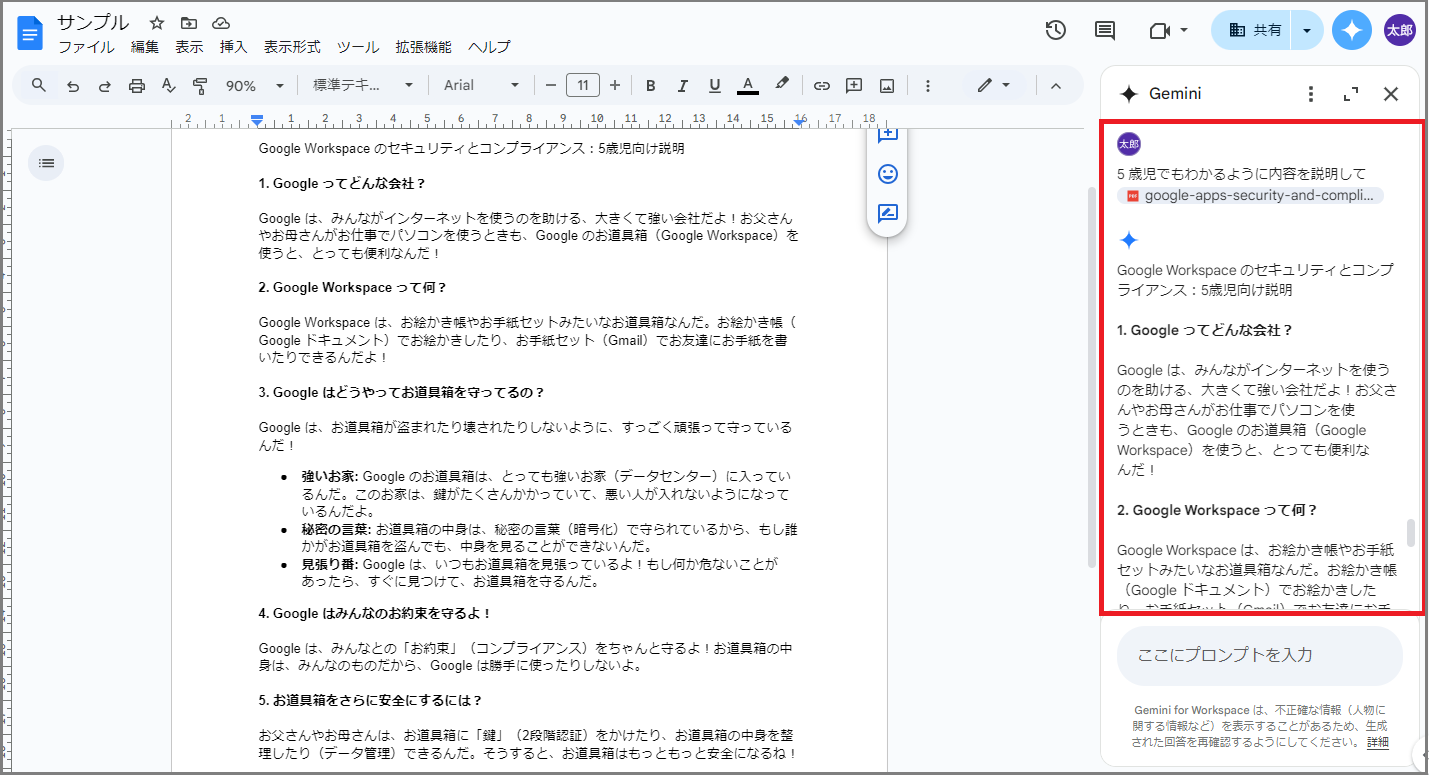Open the Arial font dropdown

tap(482, 86)
